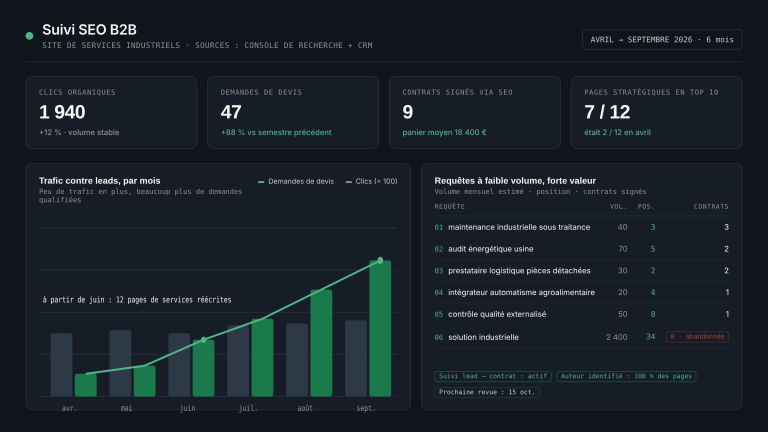Sort table by the REQUÊTE column header
768x432 pixels.
[x=450, y=207]
